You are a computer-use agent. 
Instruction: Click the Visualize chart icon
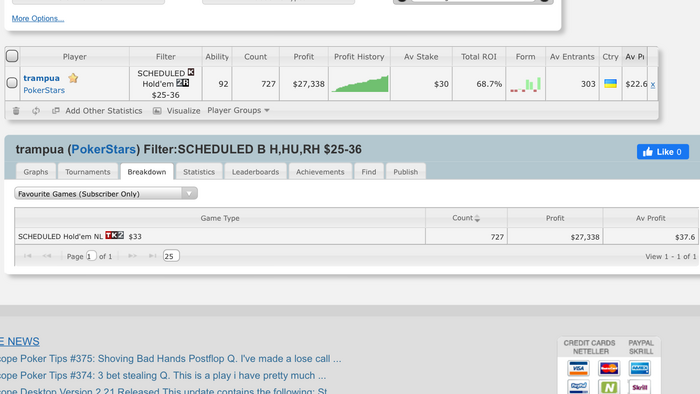(x=157, y=111)
